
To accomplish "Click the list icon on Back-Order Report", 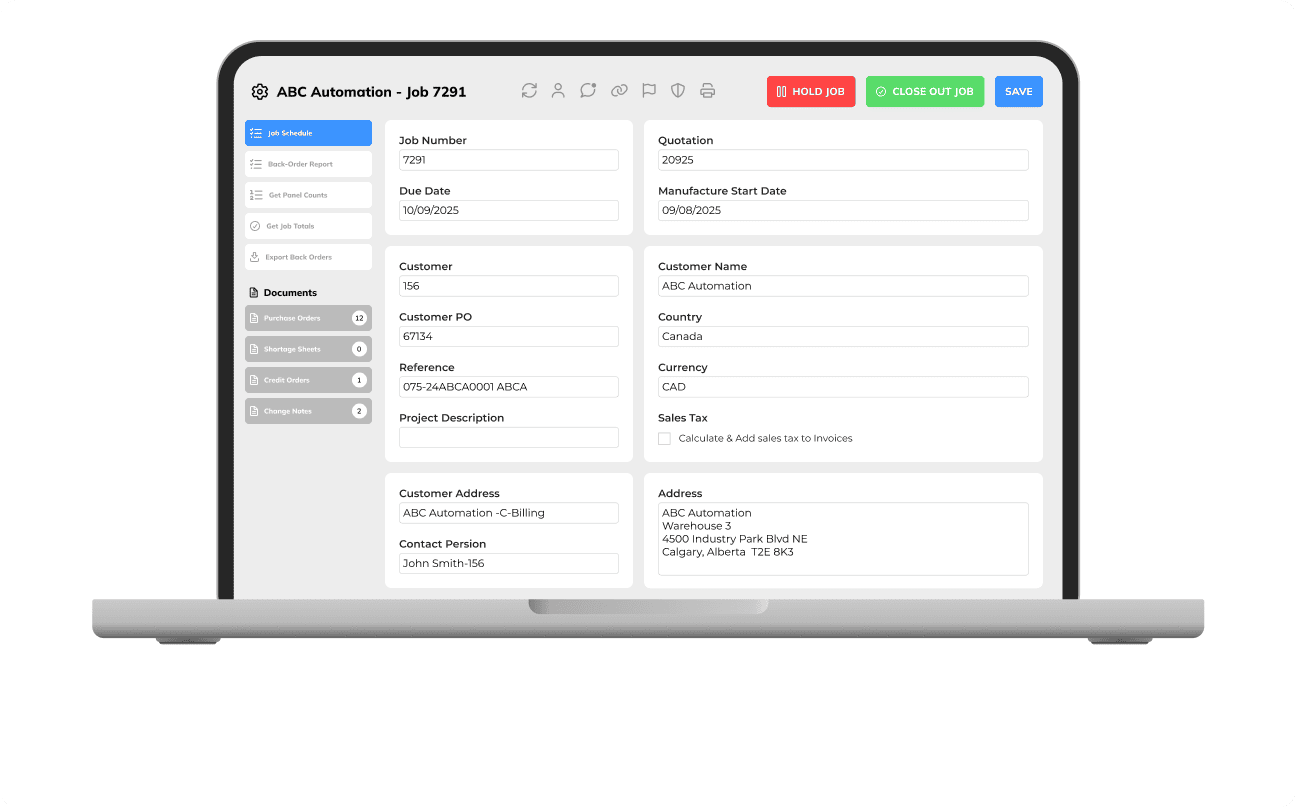I will 256,164.
